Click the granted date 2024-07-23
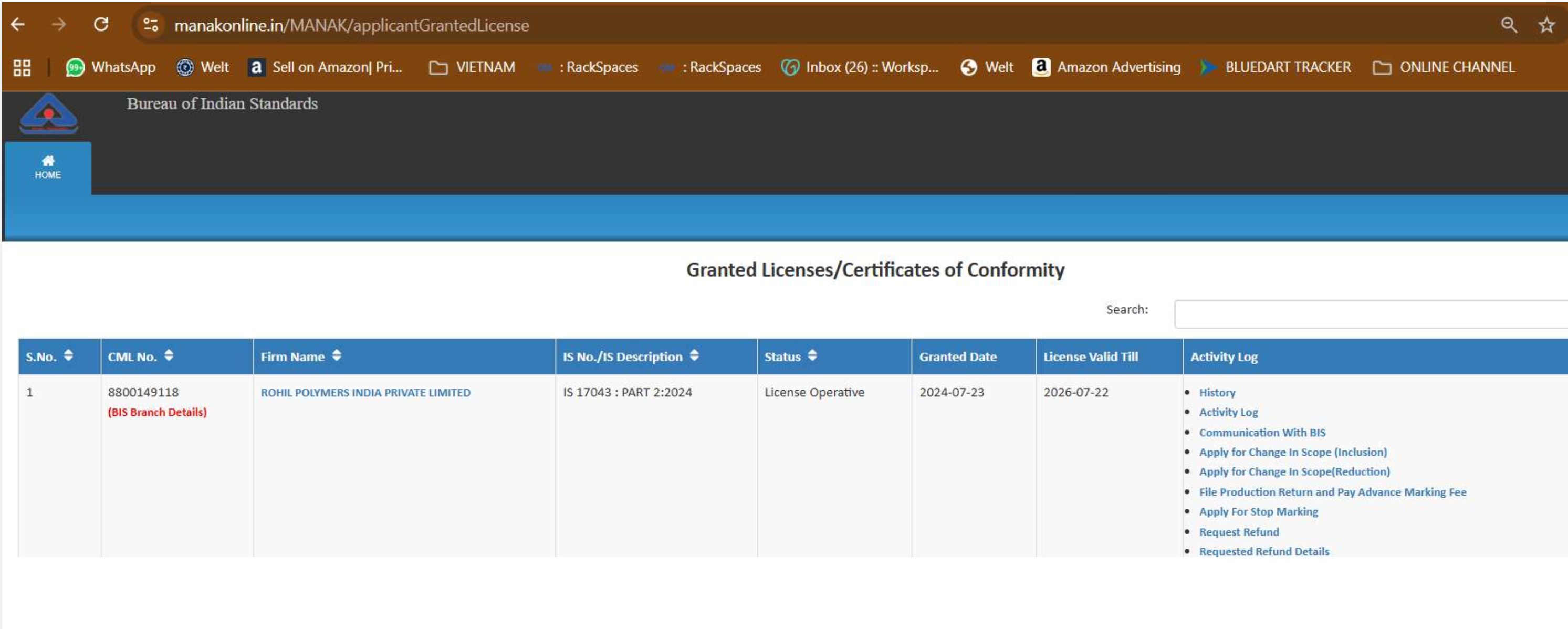1568x629 pixels. (x=952, y=392)
